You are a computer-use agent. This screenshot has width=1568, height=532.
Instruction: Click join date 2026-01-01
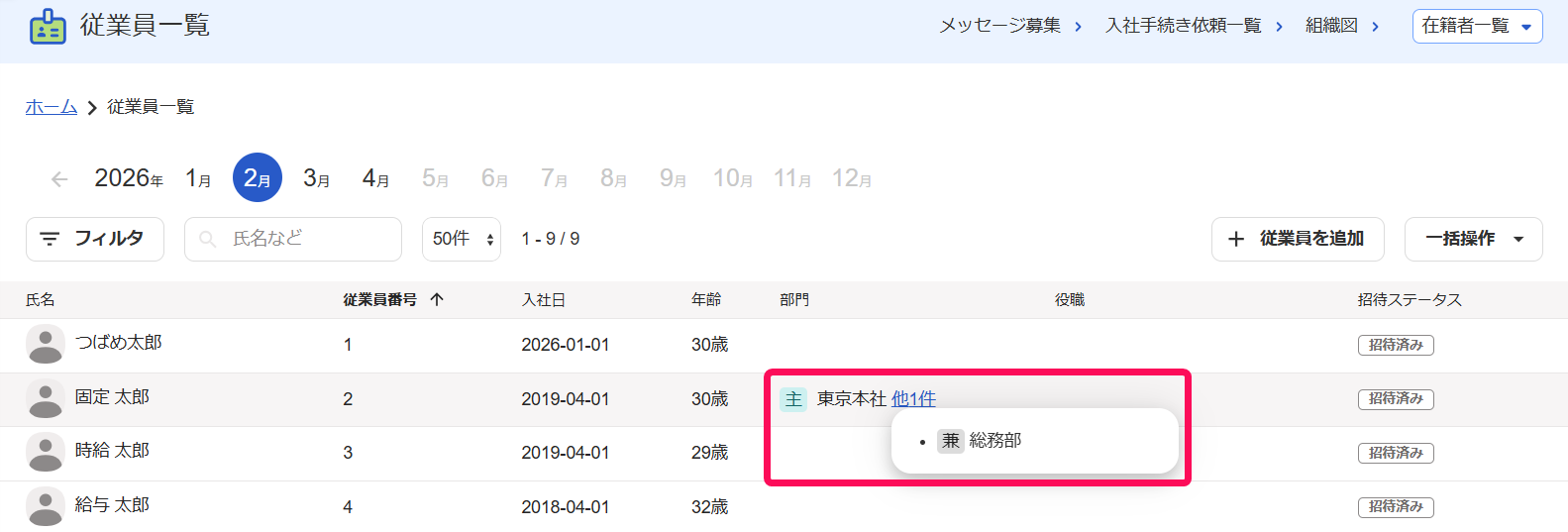click(566, 345)
